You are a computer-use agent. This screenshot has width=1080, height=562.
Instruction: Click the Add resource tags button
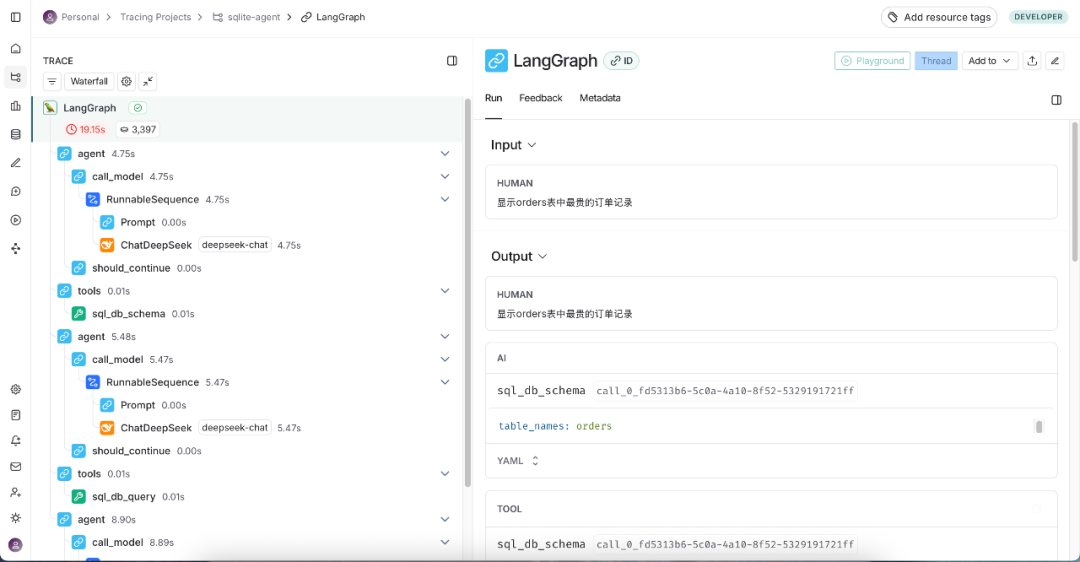pos(939,17)
